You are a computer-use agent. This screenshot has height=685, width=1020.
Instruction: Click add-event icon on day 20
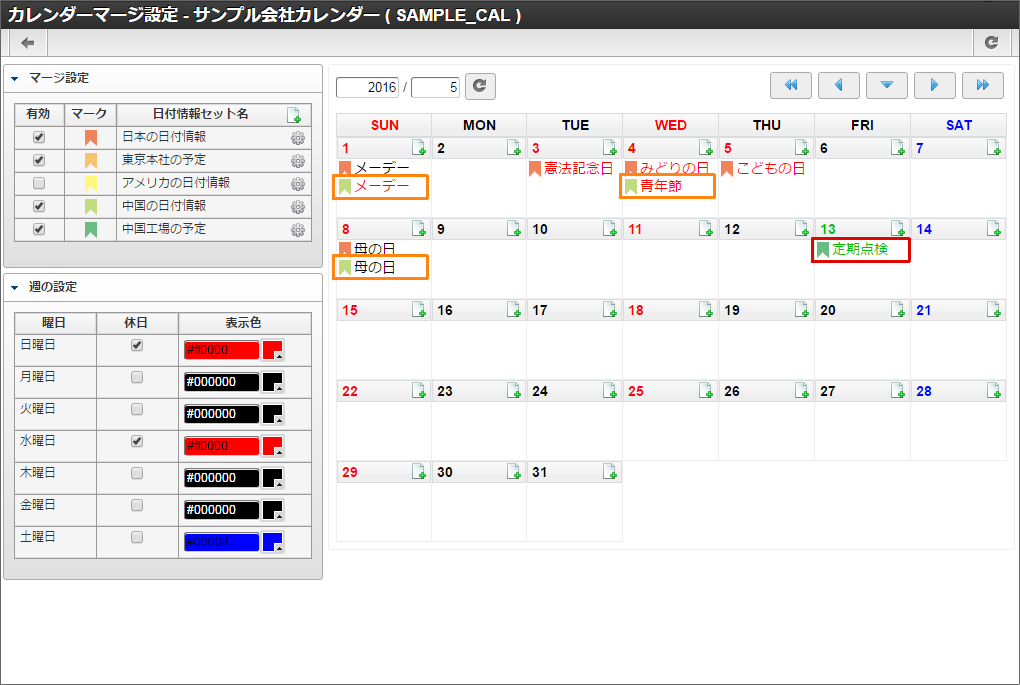point(898,310)
